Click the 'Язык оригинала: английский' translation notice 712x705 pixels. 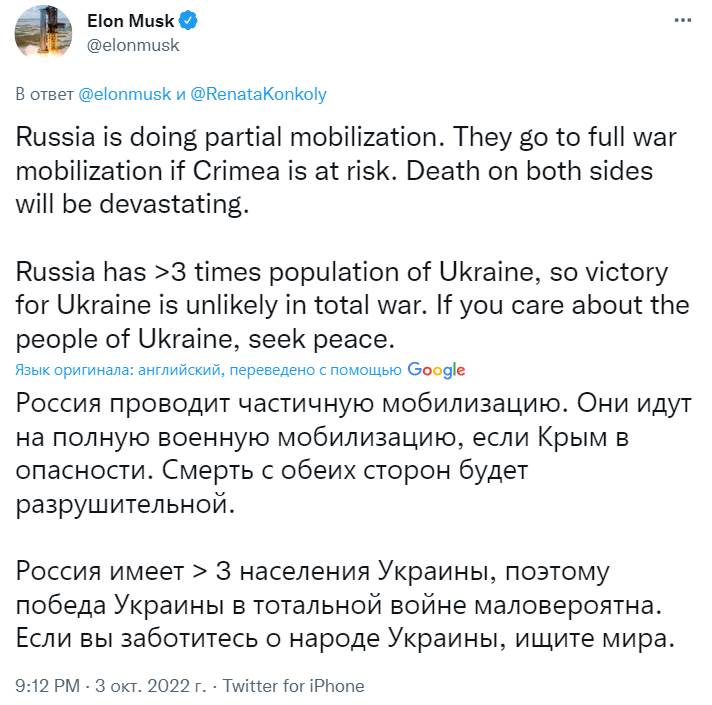(121, 370)
